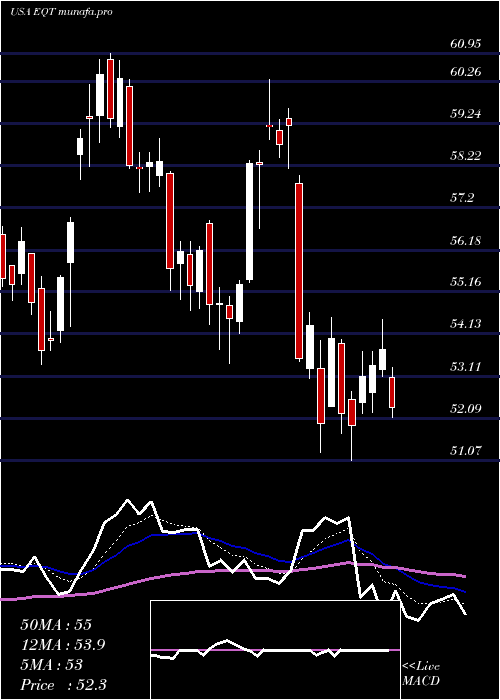Screen dimensions: 500x700
Task: Click the 57.2 price level label
Action: coord(462,198)
